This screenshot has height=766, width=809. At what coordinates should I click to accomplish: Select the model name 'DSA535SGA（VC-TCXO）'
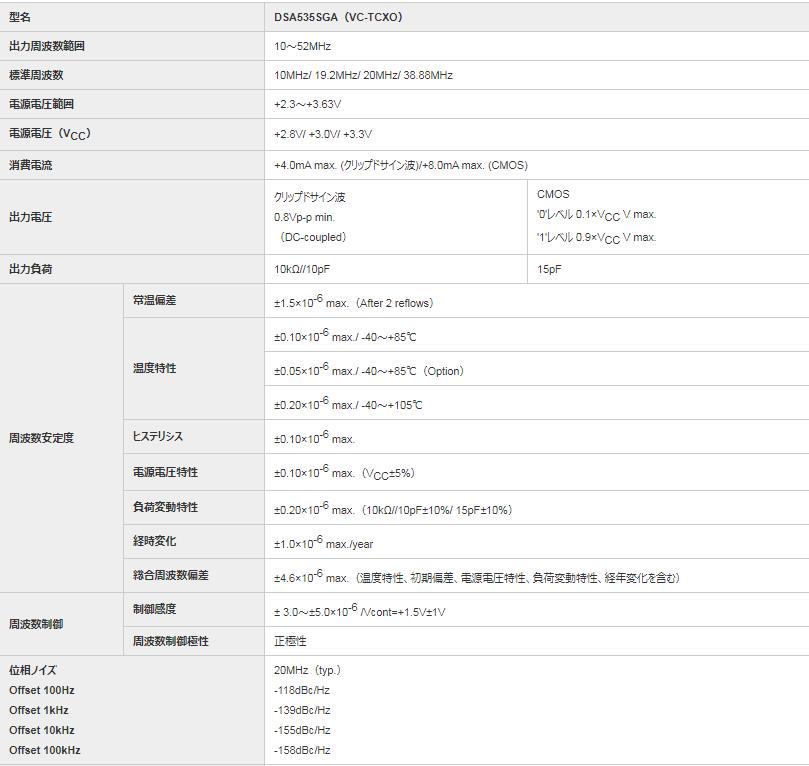click(x=338, y=17)
